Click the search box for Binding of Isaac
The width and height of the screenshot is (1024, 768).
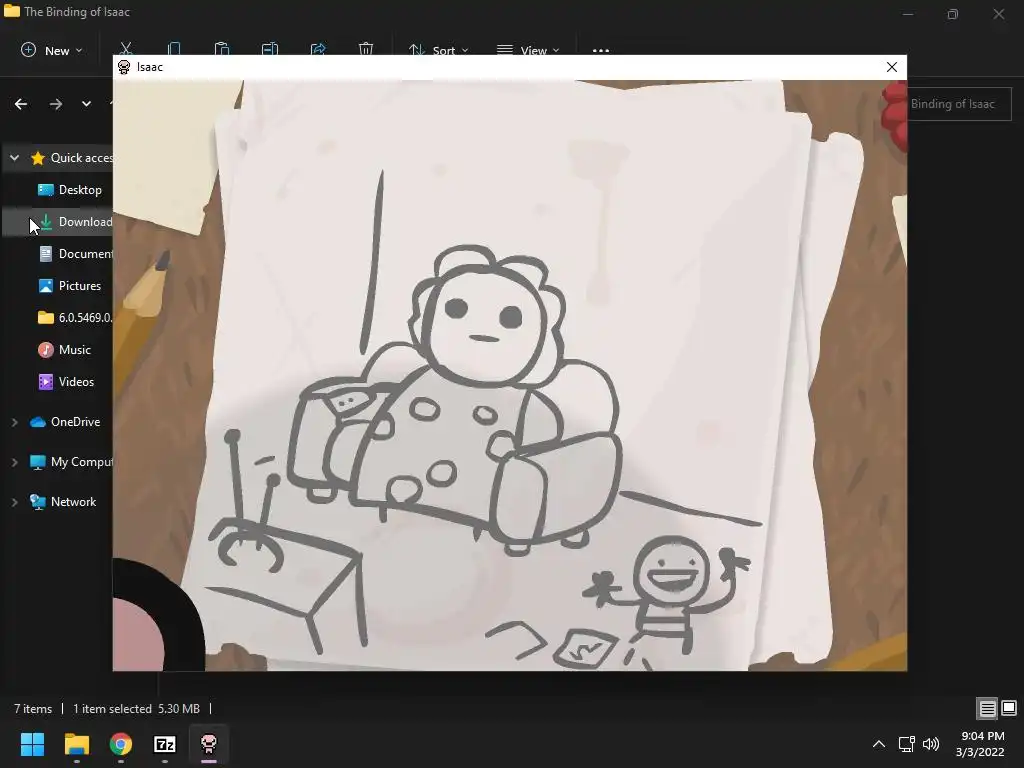(959, 104)
